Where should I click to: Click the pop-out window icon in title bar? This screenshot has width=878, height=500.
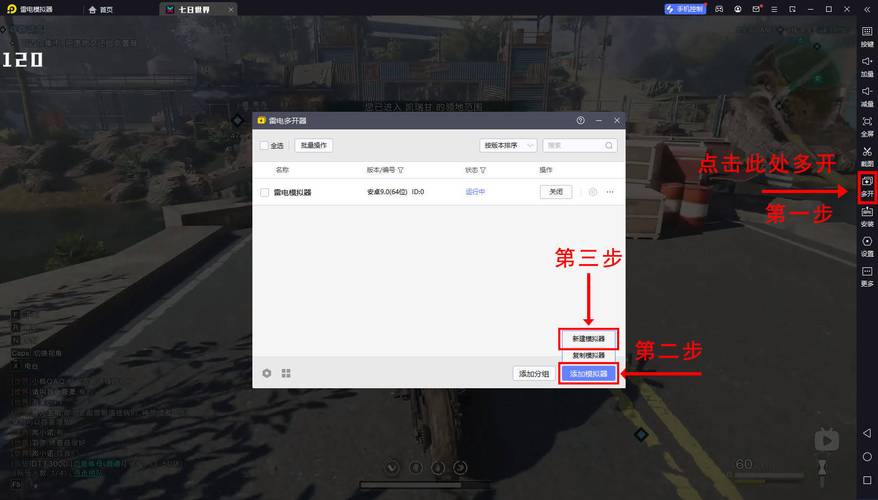tap(792, 10)
